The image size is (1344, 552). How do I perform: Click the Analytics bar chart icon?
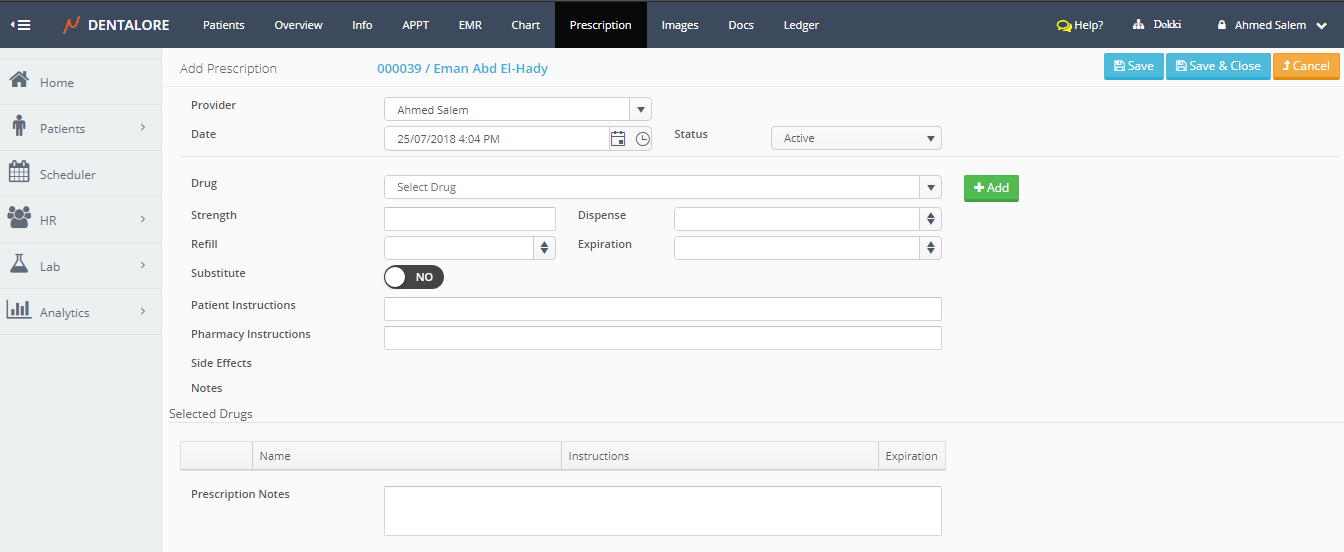pyautogui.click(x=19, y=311)
